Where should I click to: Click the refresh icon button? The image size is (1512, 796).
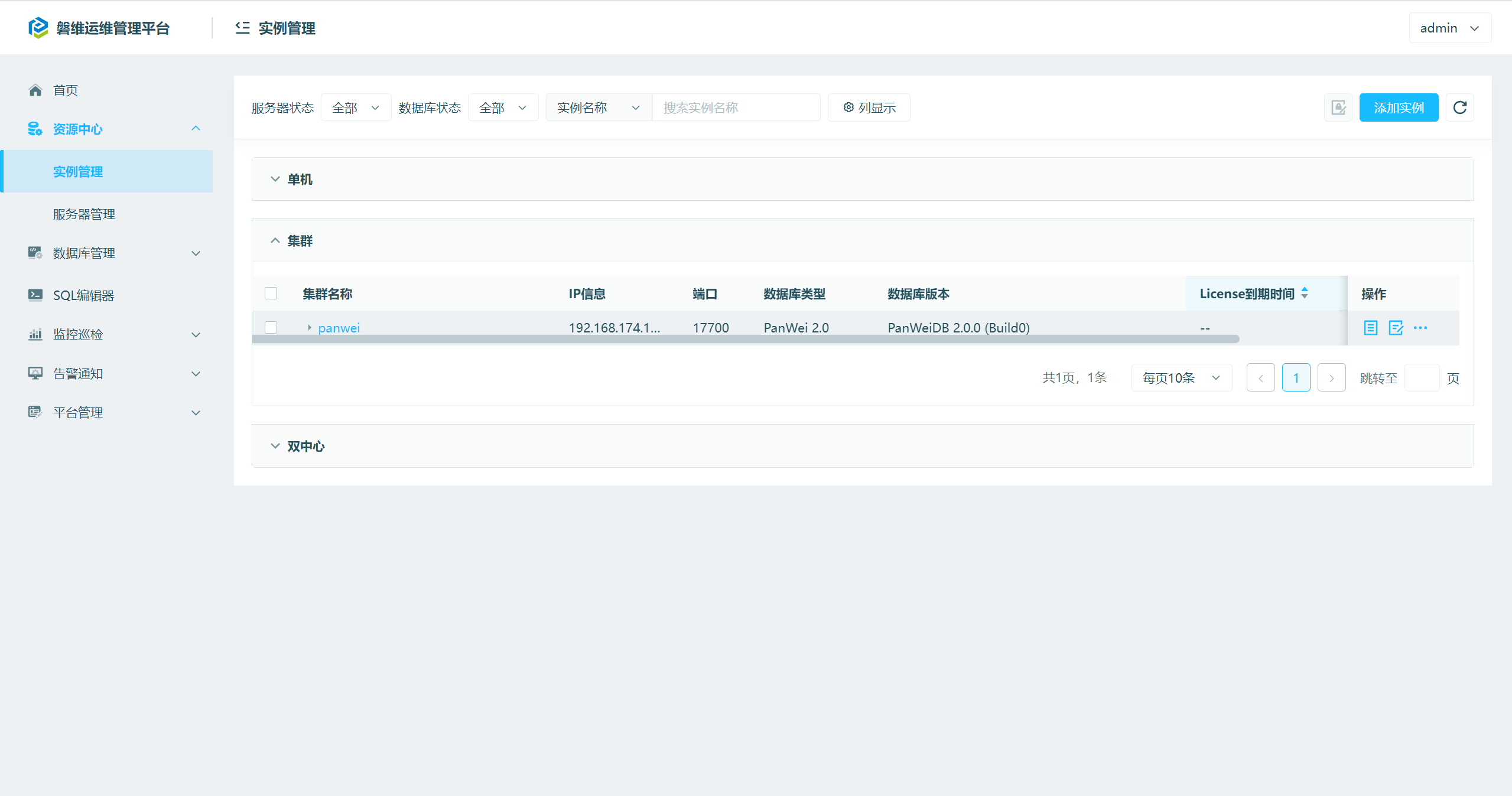coord(1459,107)
